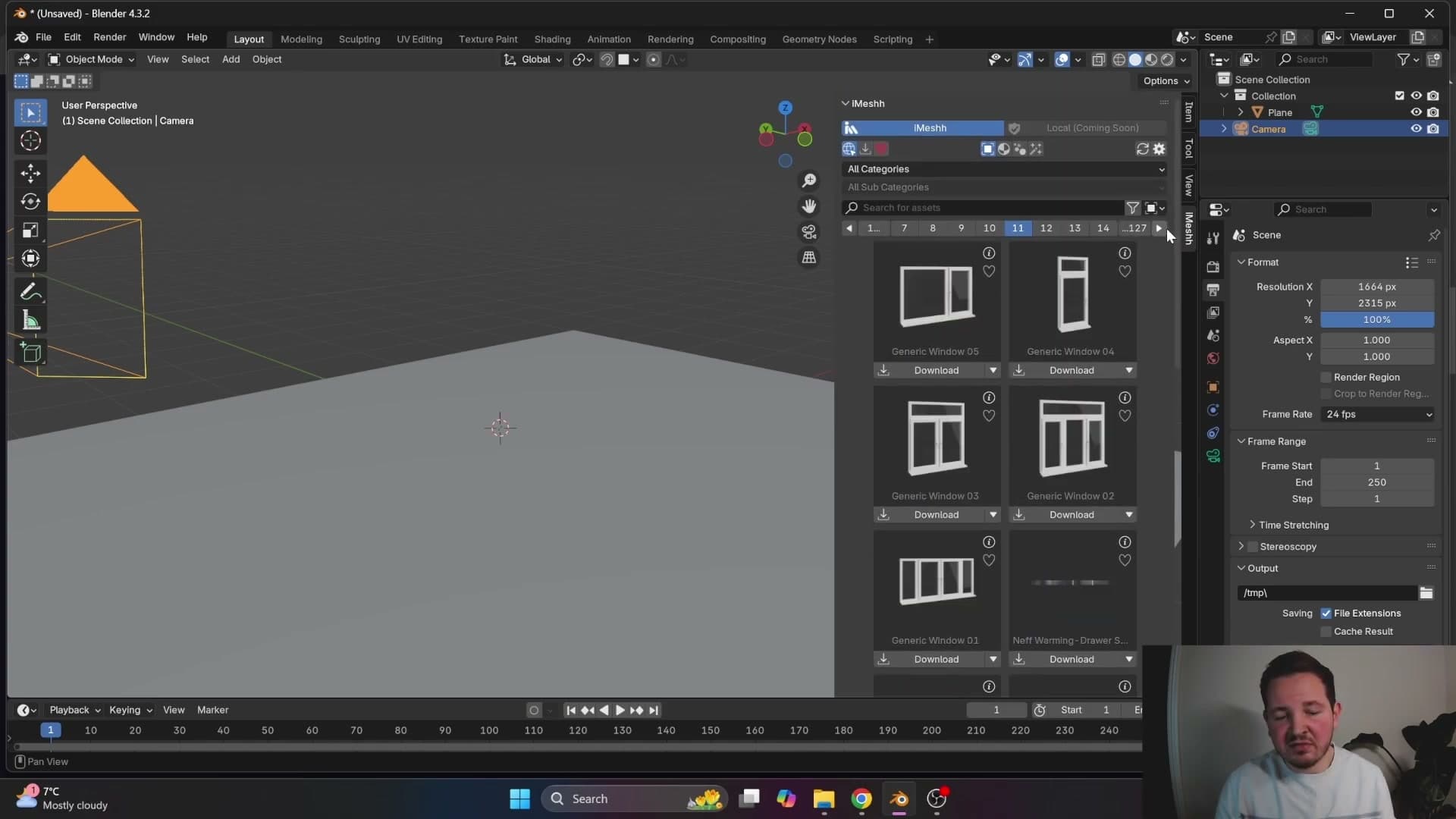The height and width of the screenshot is (819, 1456).
Task: Open View Layer properties tab icon
Action: pyautogui.click(x=1213, y=312)
